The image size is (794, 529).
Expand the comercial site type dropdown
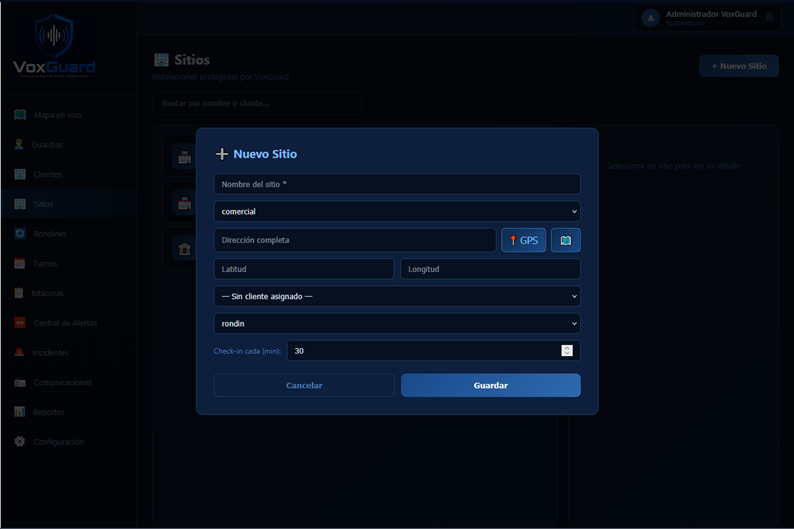(397, 212)
